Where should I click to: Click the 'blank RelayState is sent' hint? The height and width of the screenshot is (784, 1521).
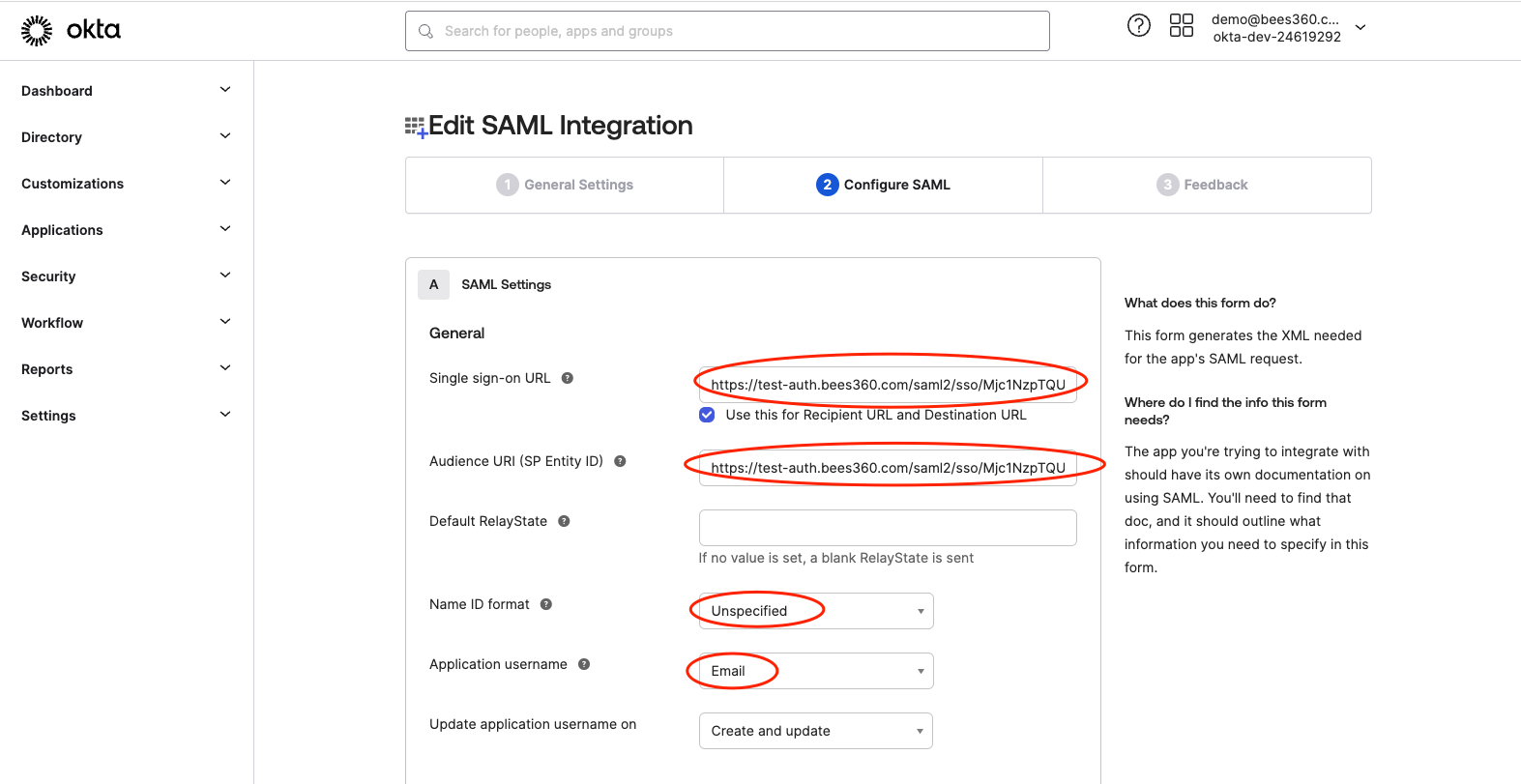tap(836, 558)
